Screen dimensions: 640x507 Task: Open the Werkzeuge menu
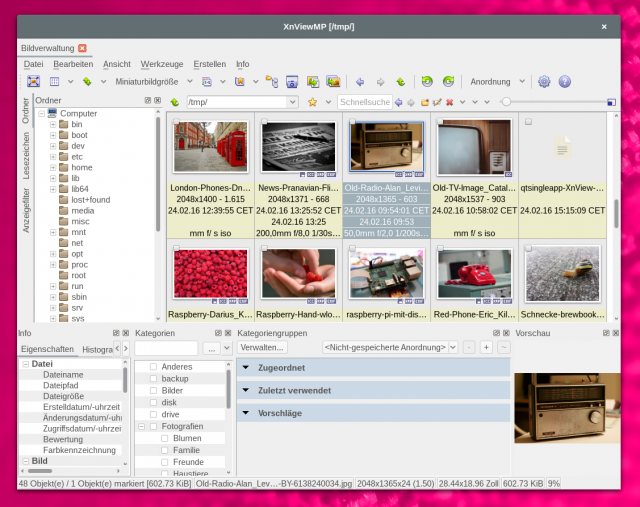(x=162, y=64)
